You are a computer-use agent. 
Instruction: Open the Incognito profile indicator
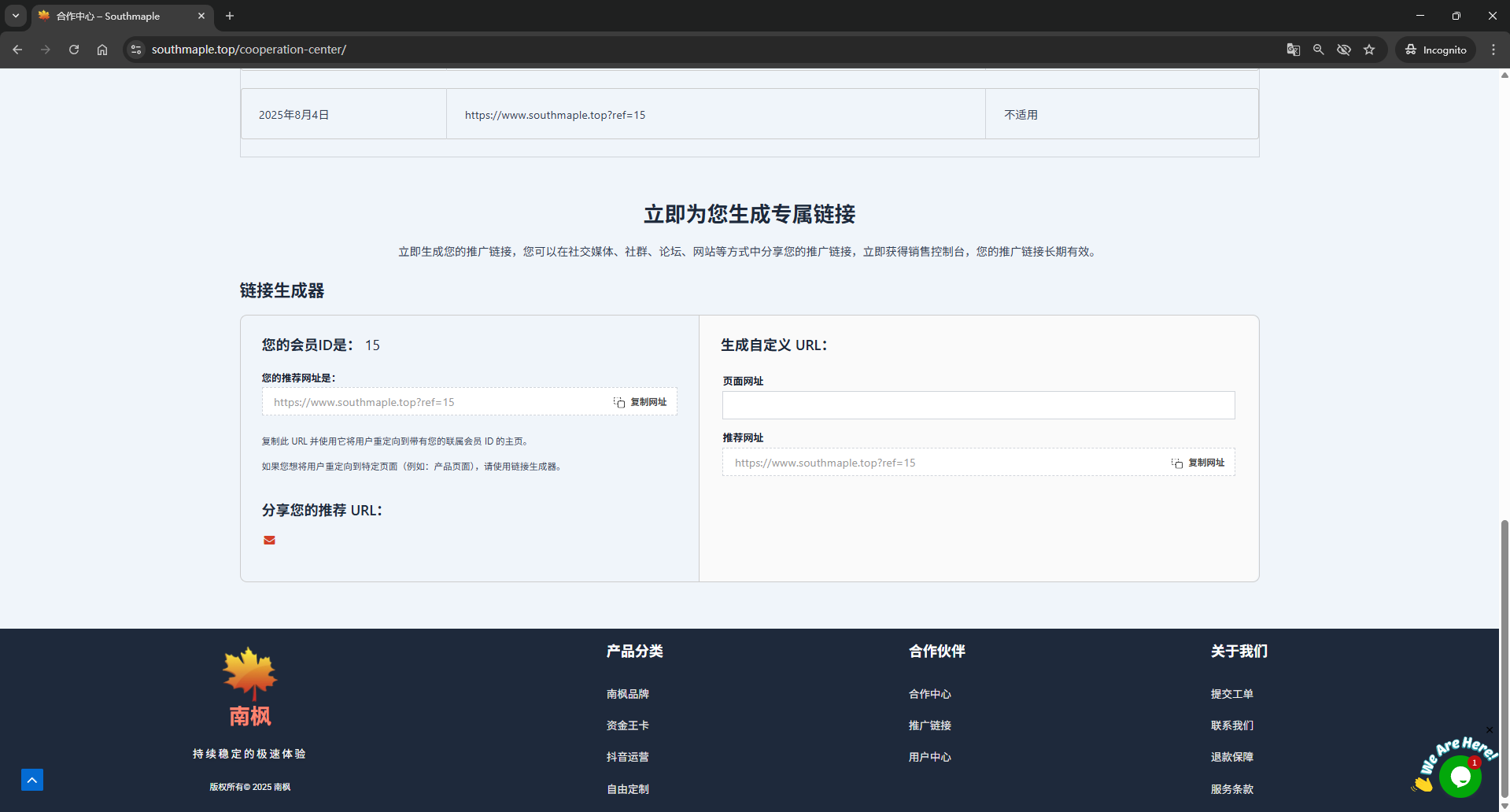pyautogui.click(x=1435, y=49)
